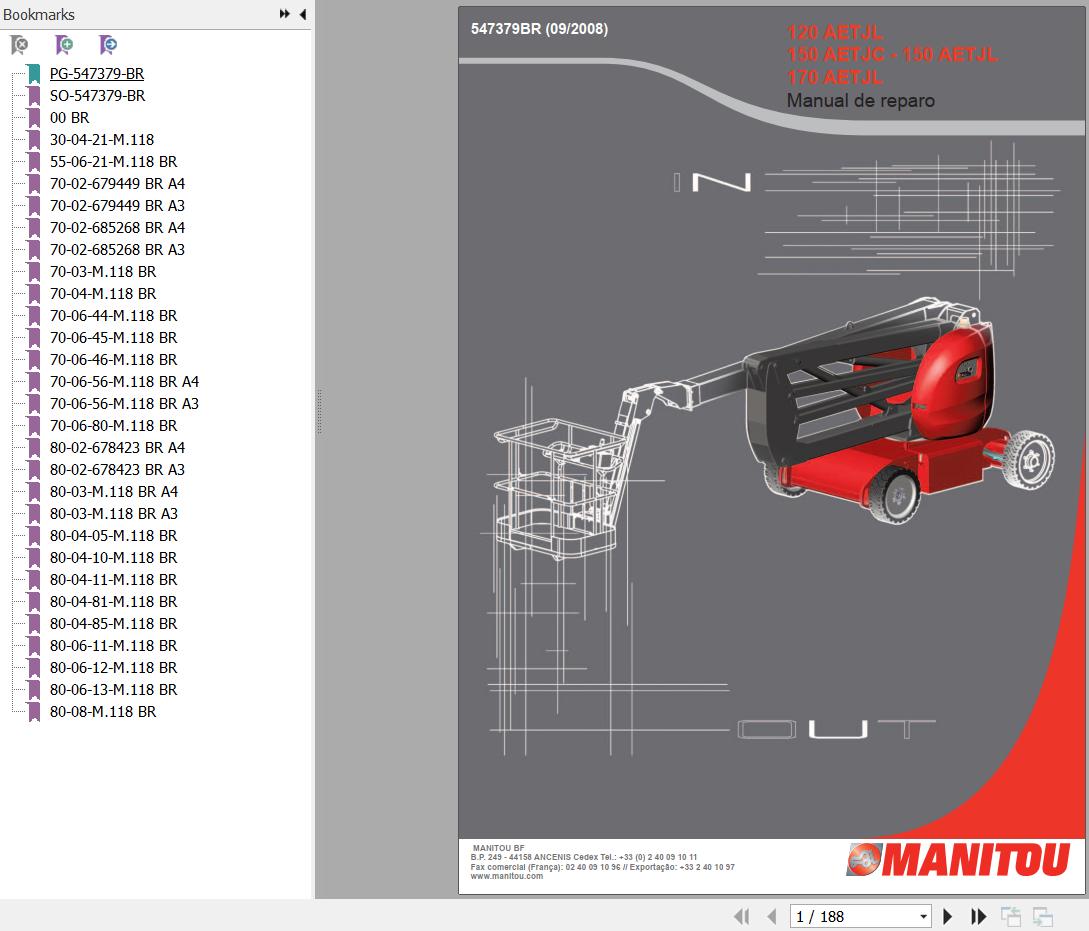Image resolution: width=1089 pixels, height=931 pixels.
Task: Open bookmark 70-06-56-M.118 BR A4
Action: point(124,382)
